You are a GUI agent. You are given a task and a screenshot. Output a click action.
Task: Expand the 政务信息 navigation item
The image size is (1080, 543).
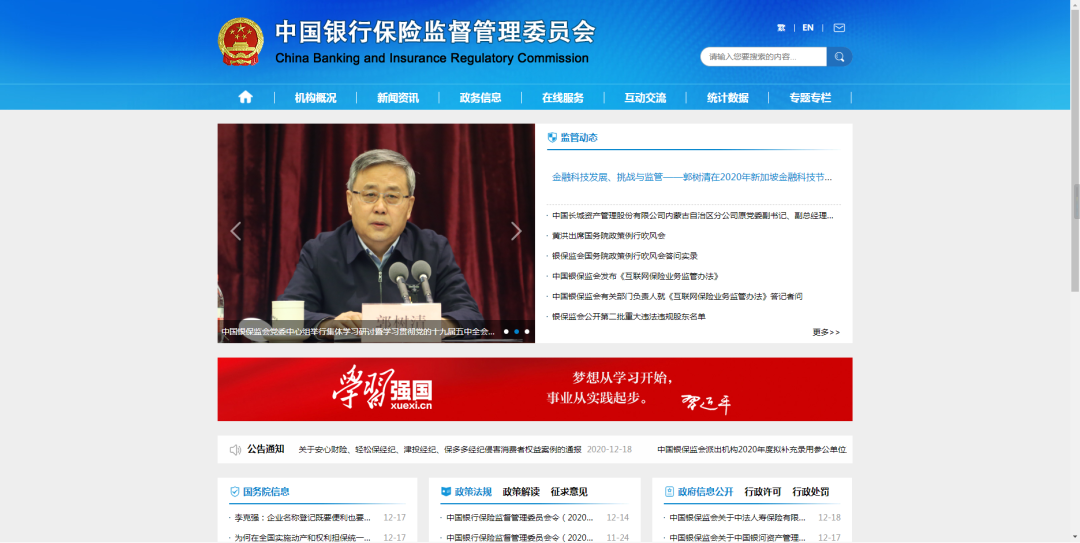point(480,98)
